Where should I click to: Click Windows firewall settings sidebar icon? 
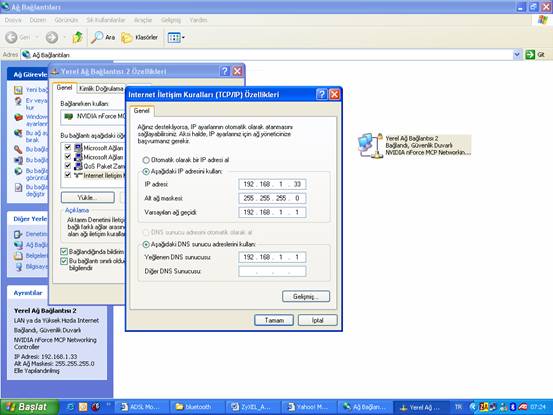click(x=18, y=117)
